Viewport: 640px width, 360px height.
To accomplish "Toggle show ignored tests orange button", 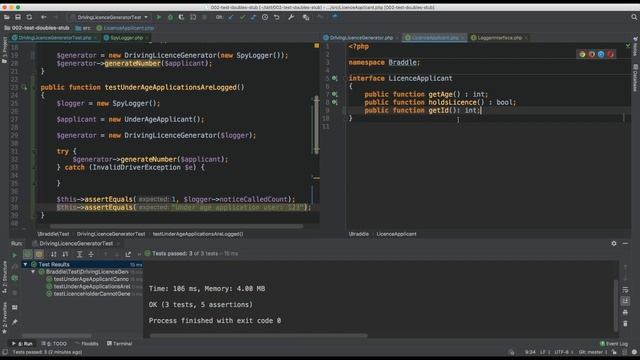I will coord(39,254).
